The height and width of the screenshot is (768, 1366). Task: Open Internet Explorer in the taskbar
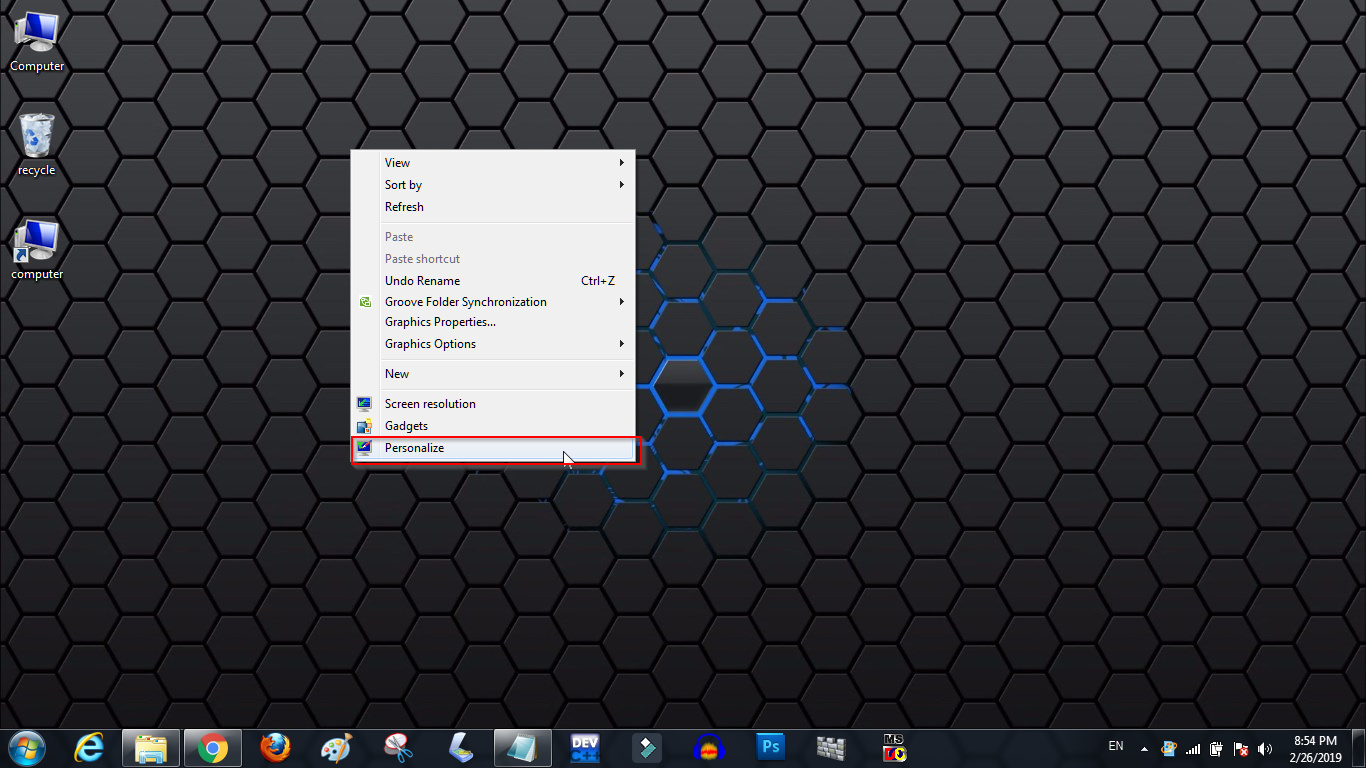tap(89, 748)
